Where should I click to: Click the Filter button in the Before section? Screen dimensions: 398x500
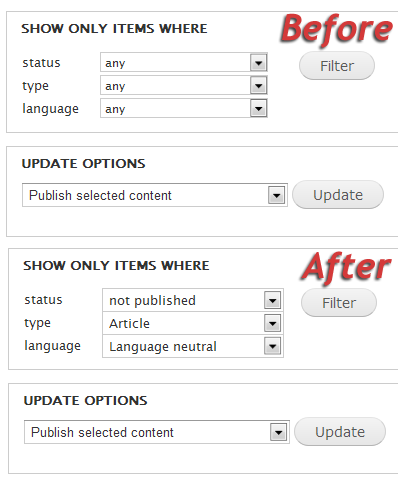337,66
